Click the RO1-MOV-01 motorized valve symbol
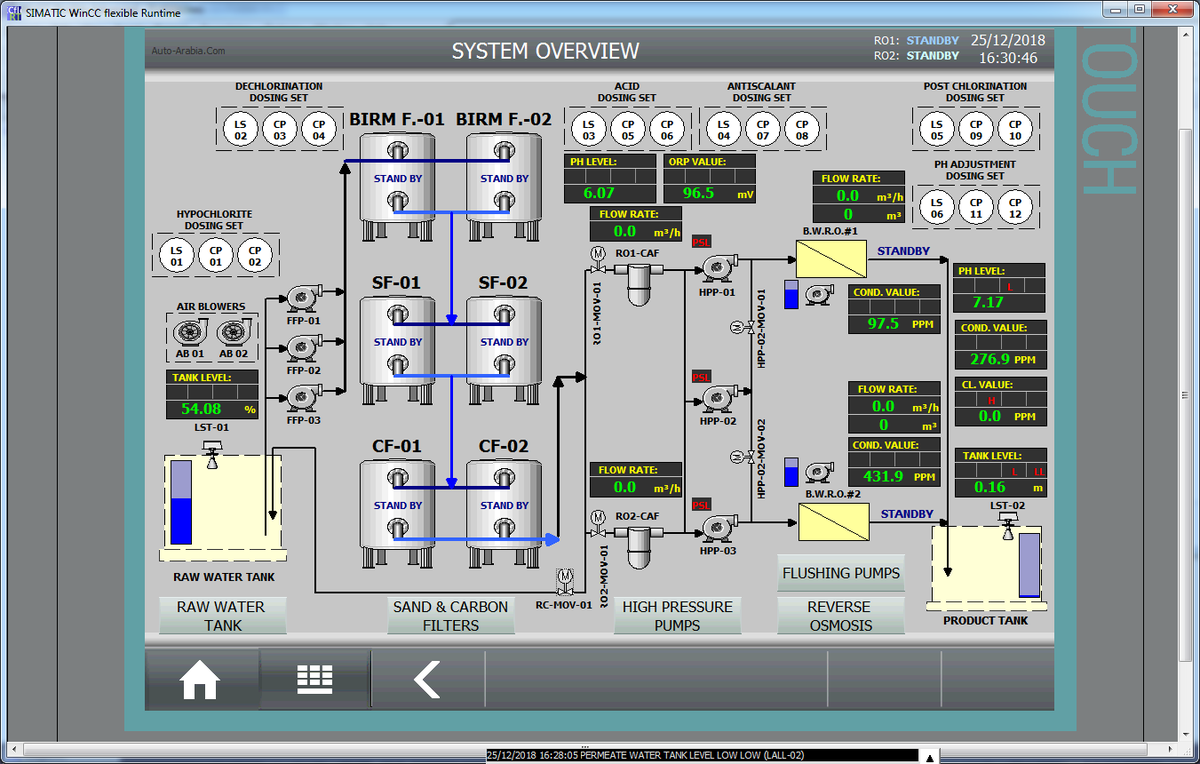Viewport: 1200px width, 764px height. [597, 259]
